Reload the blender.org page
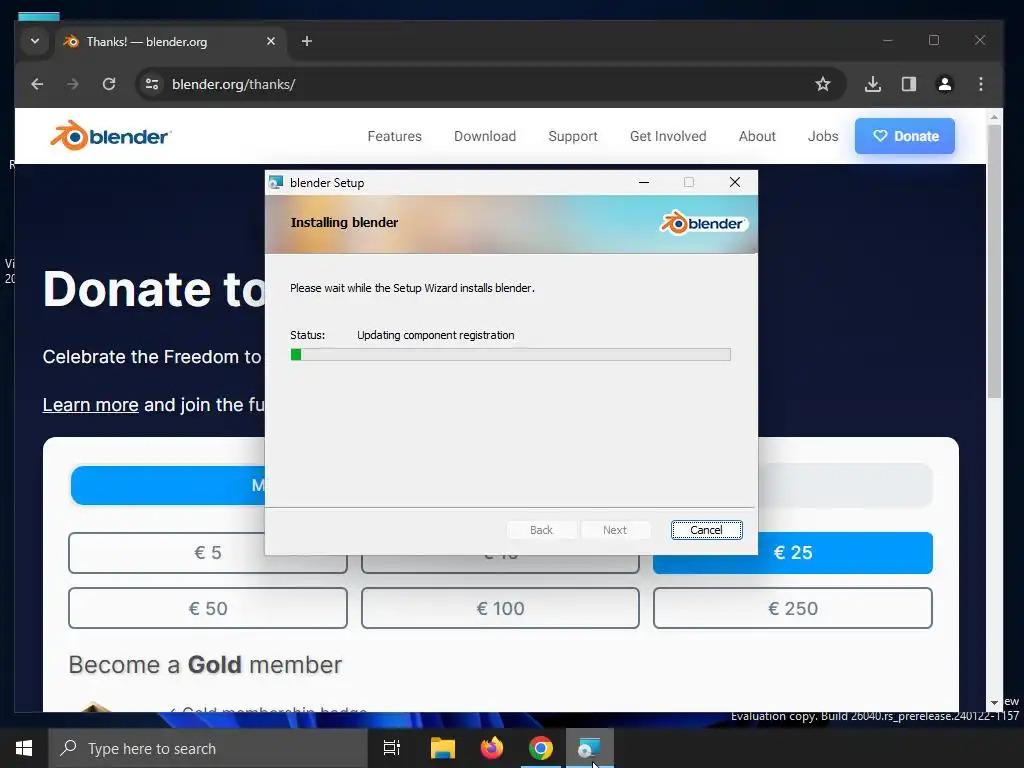Viewport: 1024px width, 768px height. pos(109,84)
